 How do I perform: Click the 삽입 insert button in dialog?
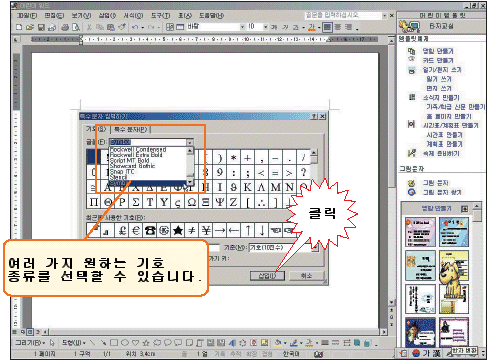[x=268, y=276]
